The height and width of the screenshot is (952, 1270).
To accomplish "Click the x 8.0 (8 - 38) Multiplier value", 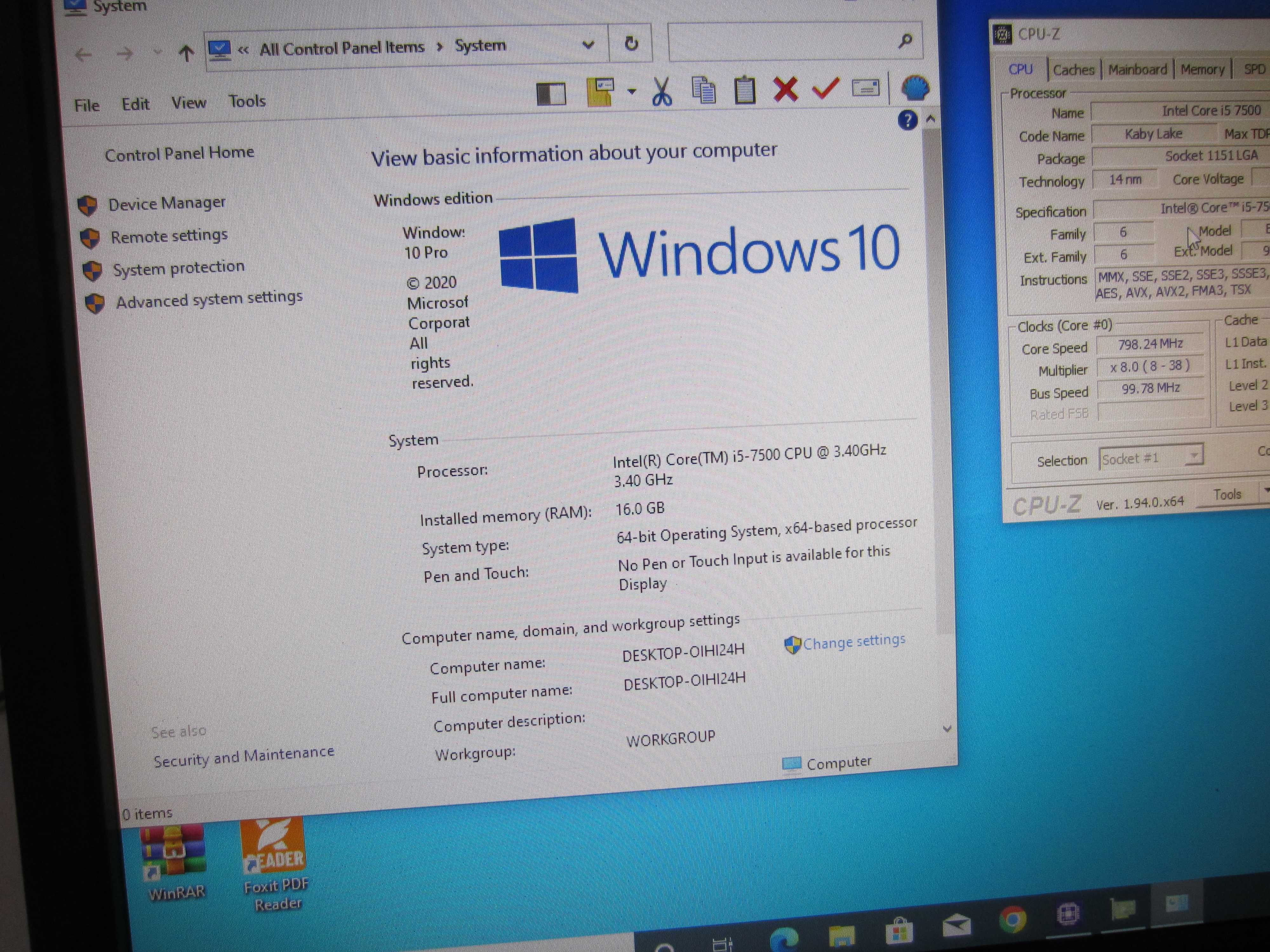I will click(x=1150, y=366).
